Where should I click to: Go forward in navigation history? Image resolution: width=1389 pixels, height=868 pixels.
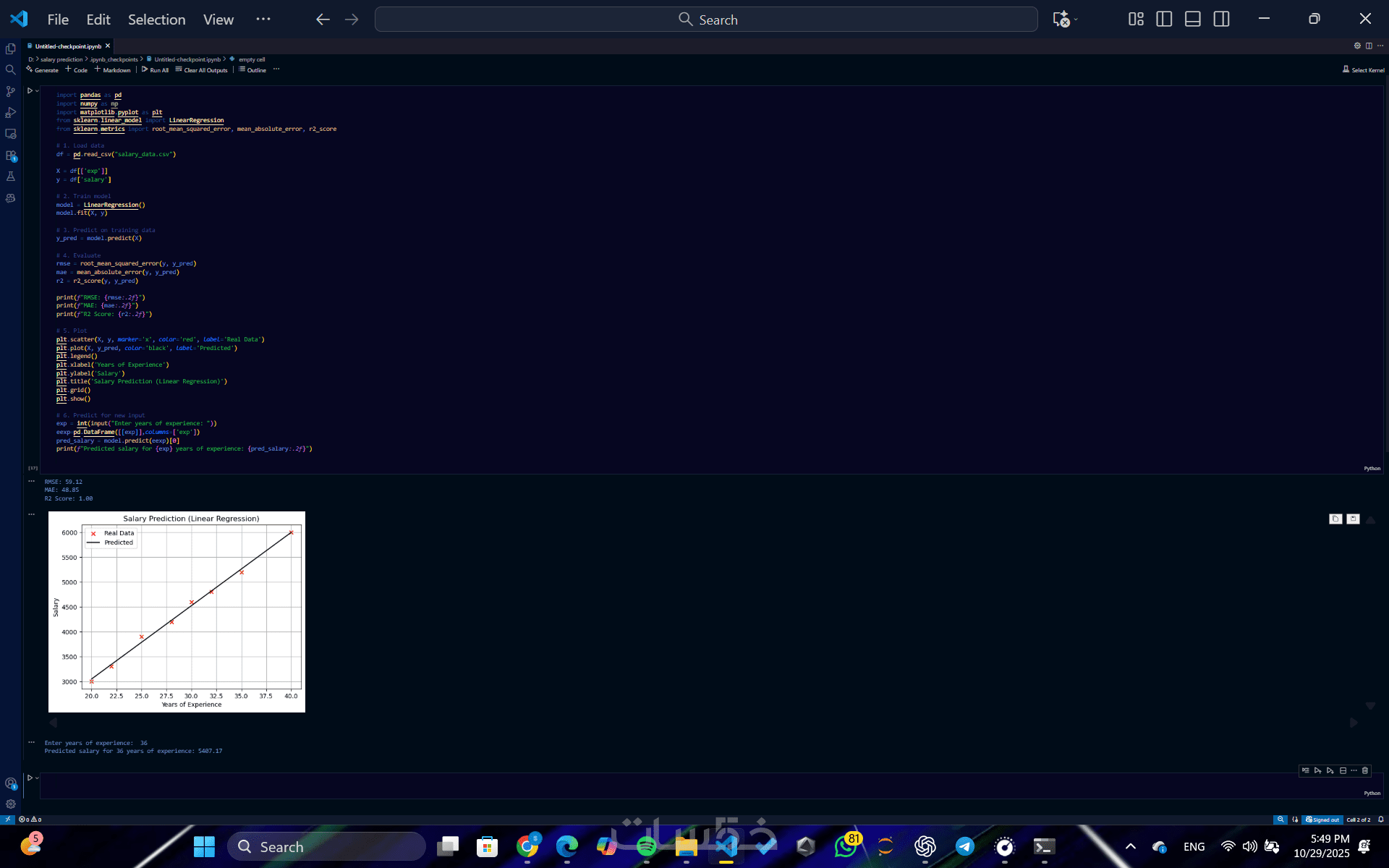click(352, 20)
